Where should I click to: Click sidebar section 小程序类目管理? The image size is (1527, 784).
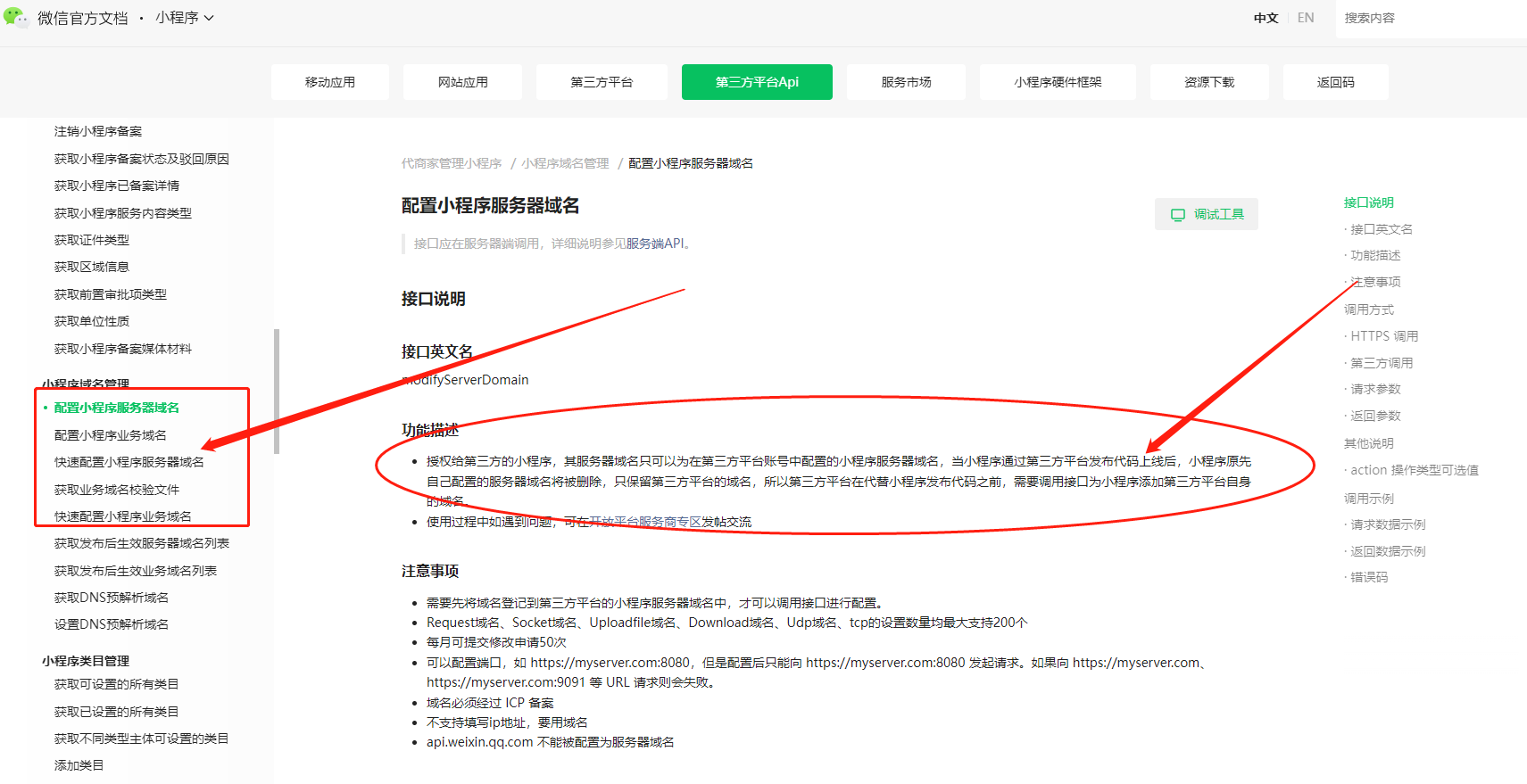(x=86, y=661)
